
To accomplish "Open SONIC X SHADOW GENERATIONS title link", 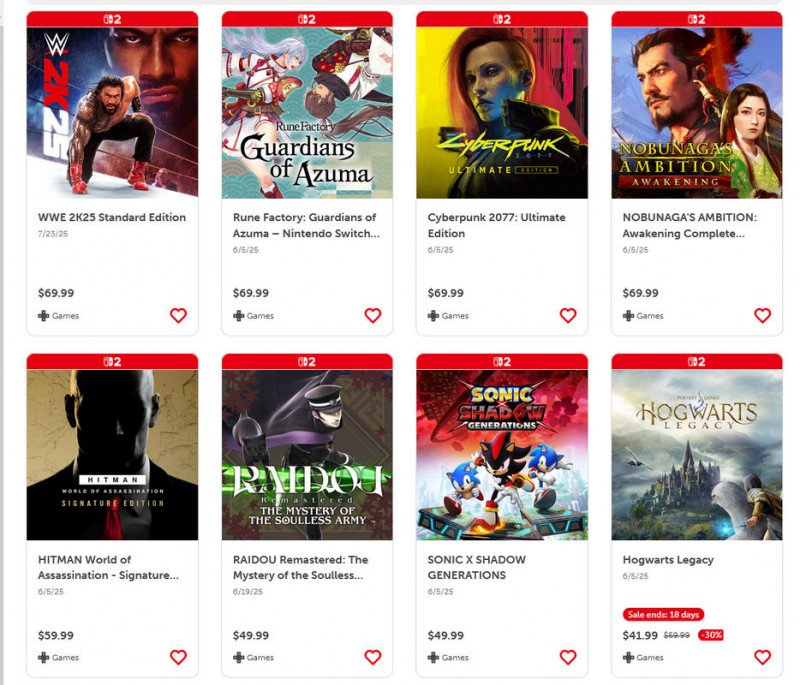I will 477,567.
